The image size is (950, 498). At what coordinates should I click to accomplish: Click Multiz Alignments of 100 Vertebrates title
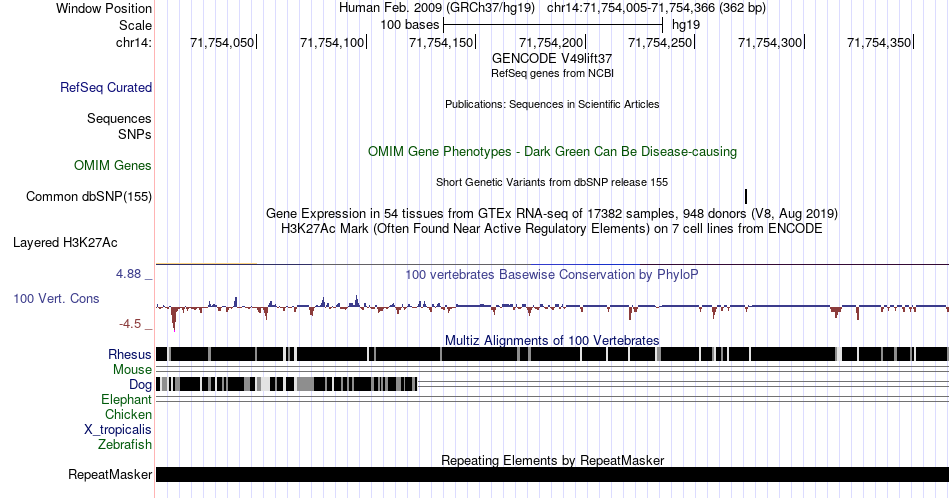tap(552, 340)
